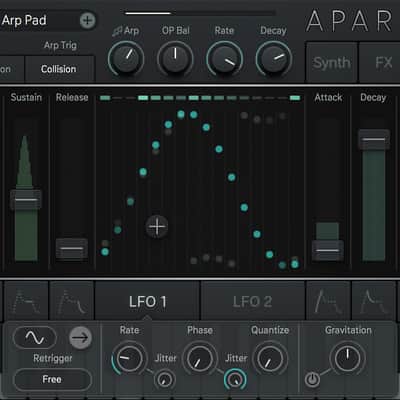The height and width of the screenshot is (400, 400).
Task: Click the OP Bal knob
Action: (x=175, y=59)
